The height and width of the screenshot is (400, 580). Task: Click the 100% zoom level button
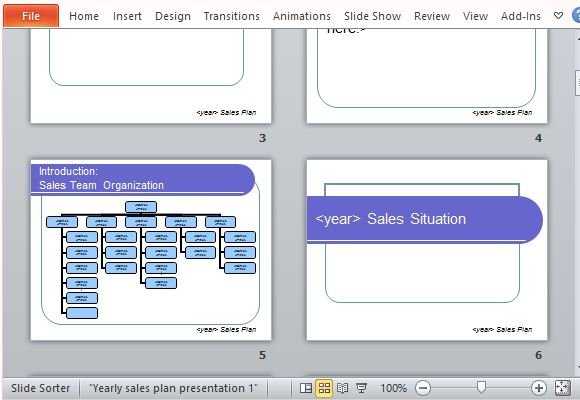[x=394, y=388]
